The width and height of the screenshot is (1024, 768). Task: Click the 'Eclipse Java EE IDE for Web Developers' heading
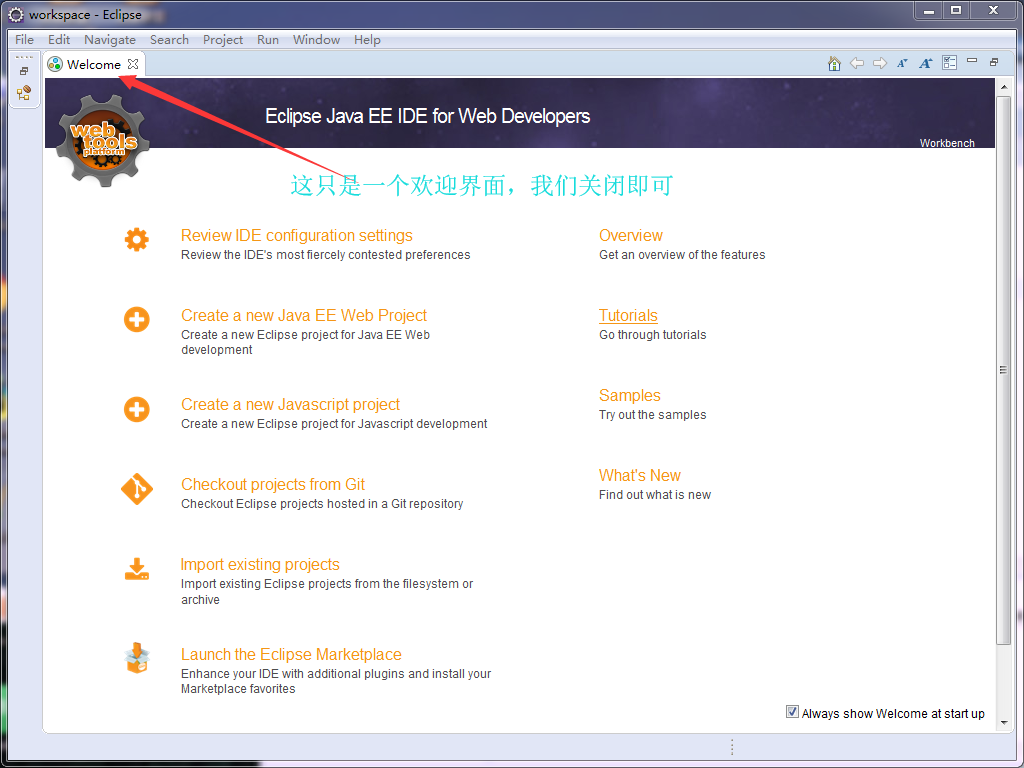427,116
